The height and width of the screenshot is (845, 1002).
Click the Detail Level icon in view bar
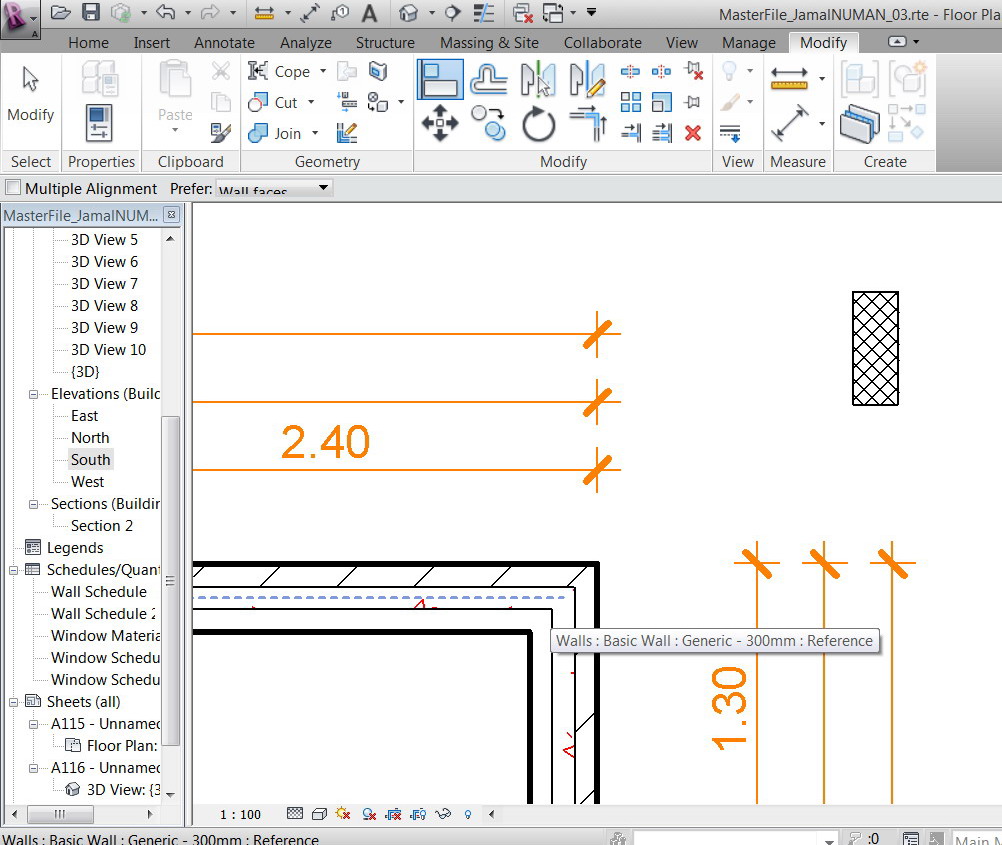[x=295, y=813]
